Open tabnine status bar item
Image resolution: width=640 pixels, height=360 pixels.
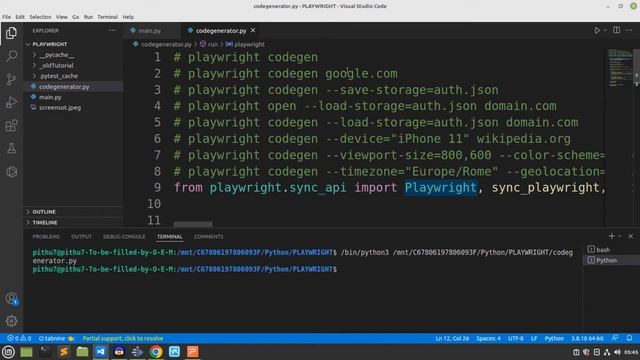click(x=56, y=338)
